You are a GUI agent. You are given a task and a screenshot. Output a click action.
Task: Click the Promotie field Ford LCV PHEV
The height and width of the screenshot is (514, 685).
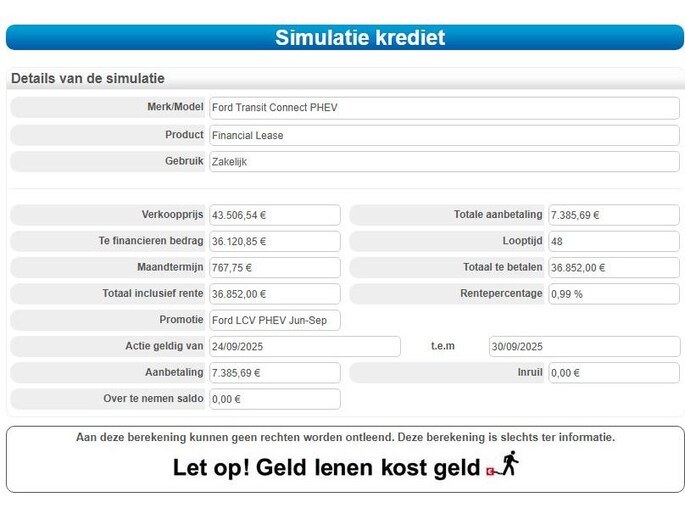[x=274, y=320]
